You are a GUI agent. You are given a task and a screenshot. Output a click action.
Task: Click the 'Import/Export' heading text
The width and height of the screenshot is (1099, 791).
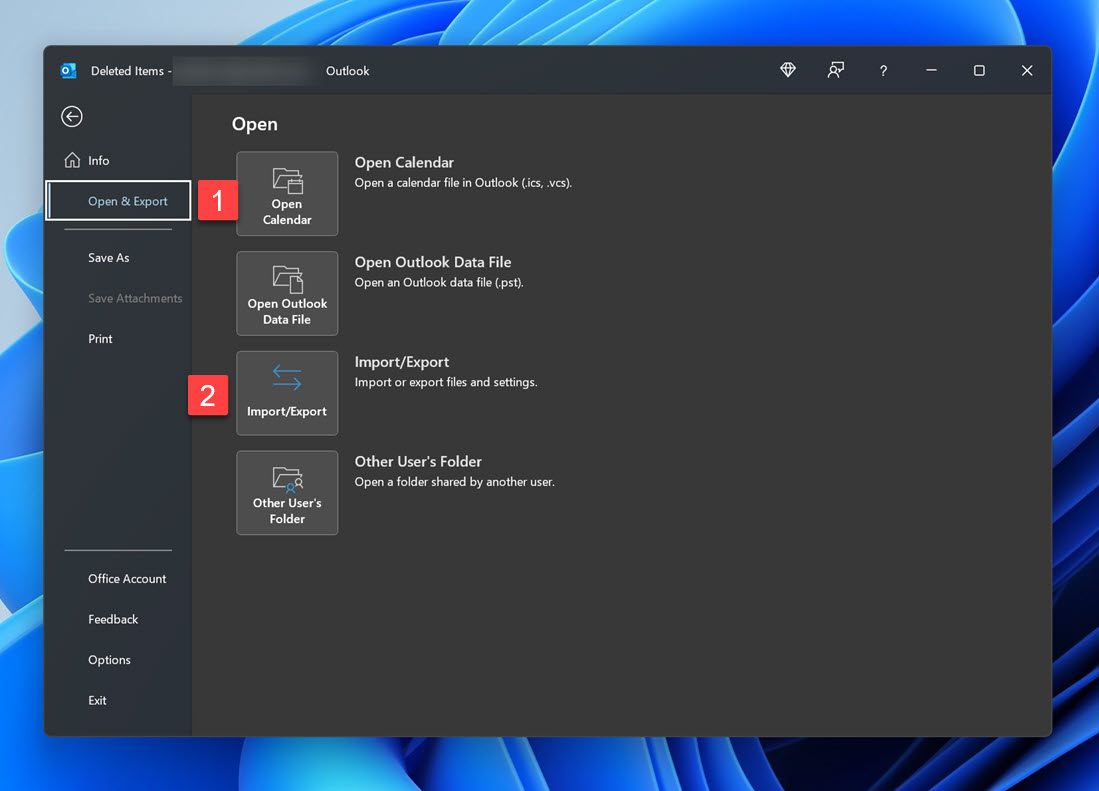(402, 362)
